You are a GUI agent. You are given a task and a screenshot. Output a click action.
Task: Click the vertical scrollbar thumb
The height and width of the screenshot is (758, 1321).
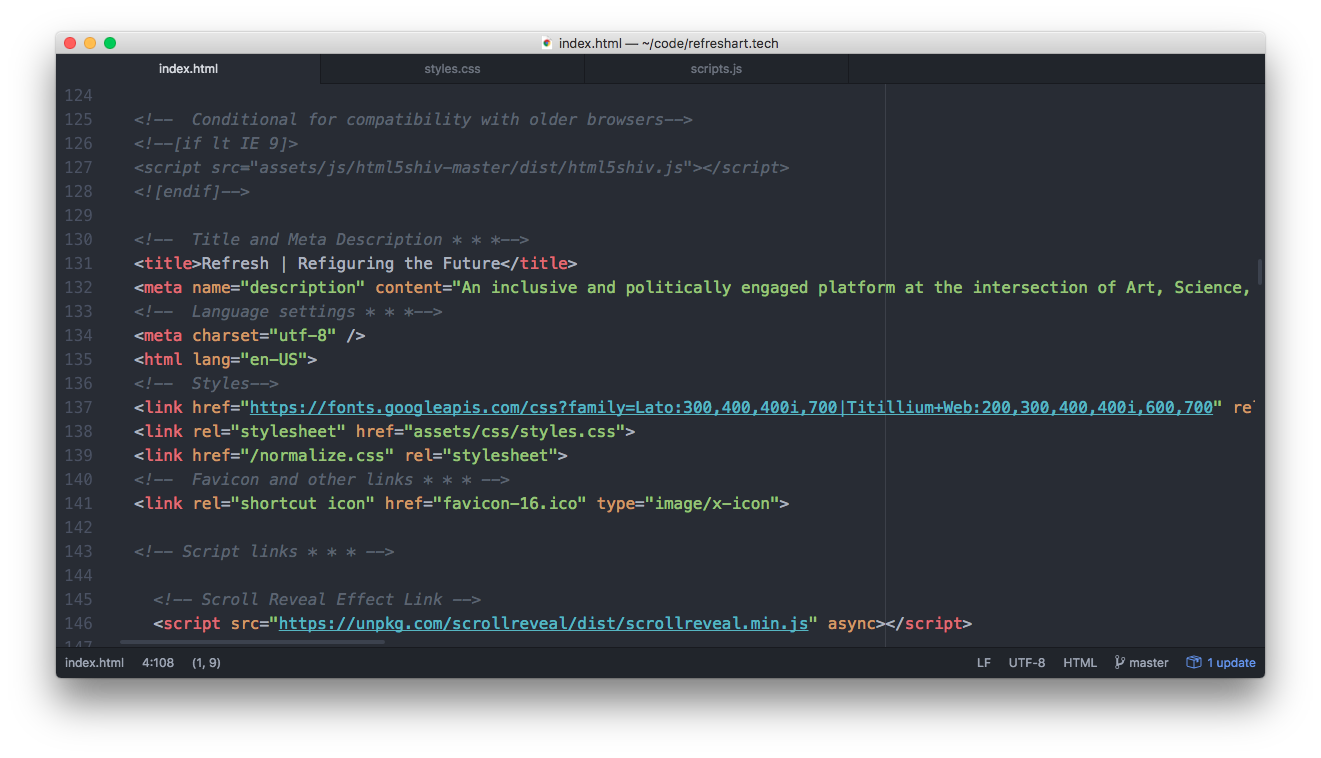pos(1260,271)
